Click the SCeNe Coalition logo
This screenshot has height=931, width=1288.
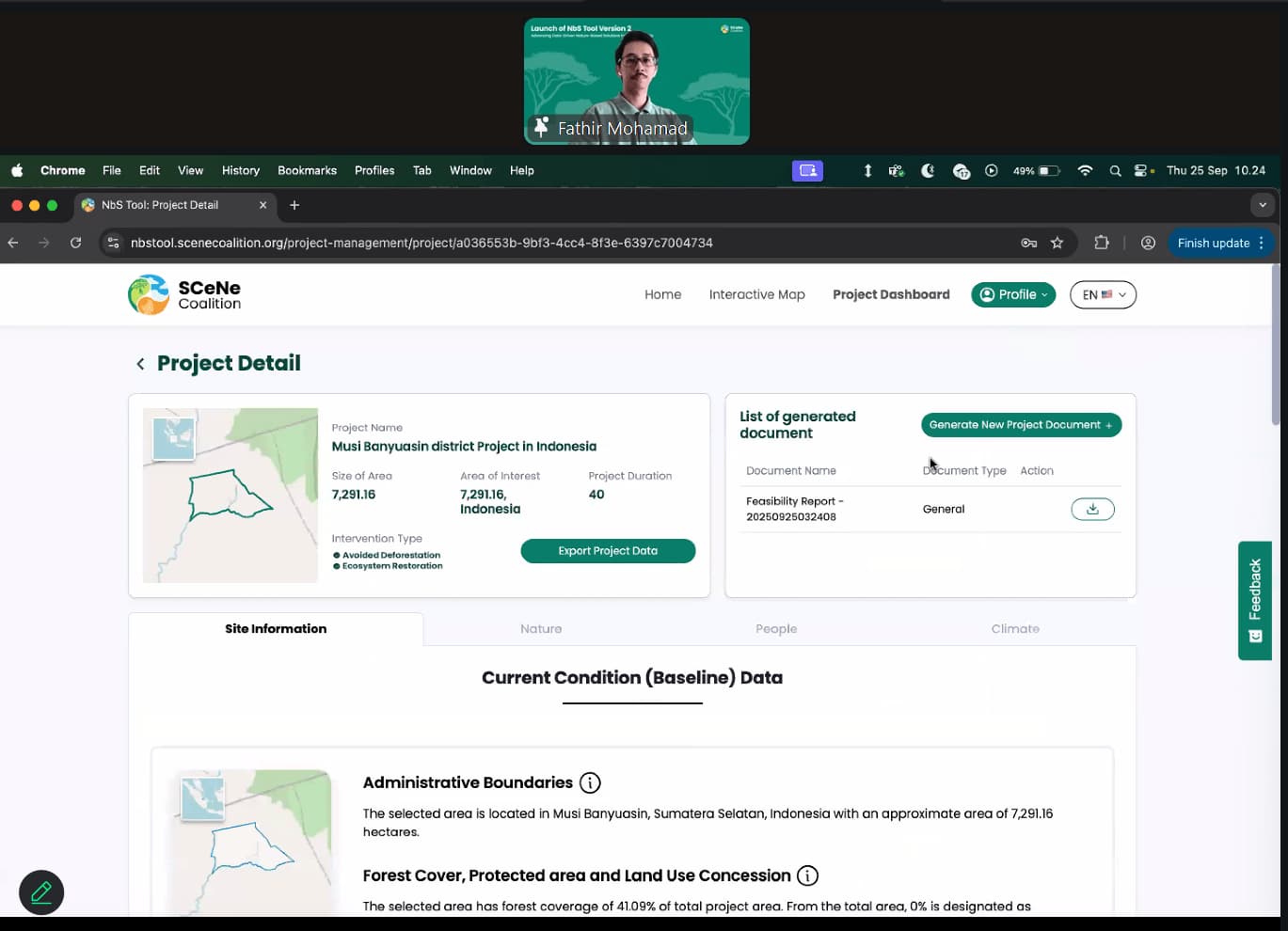click(x=184, y=294)
